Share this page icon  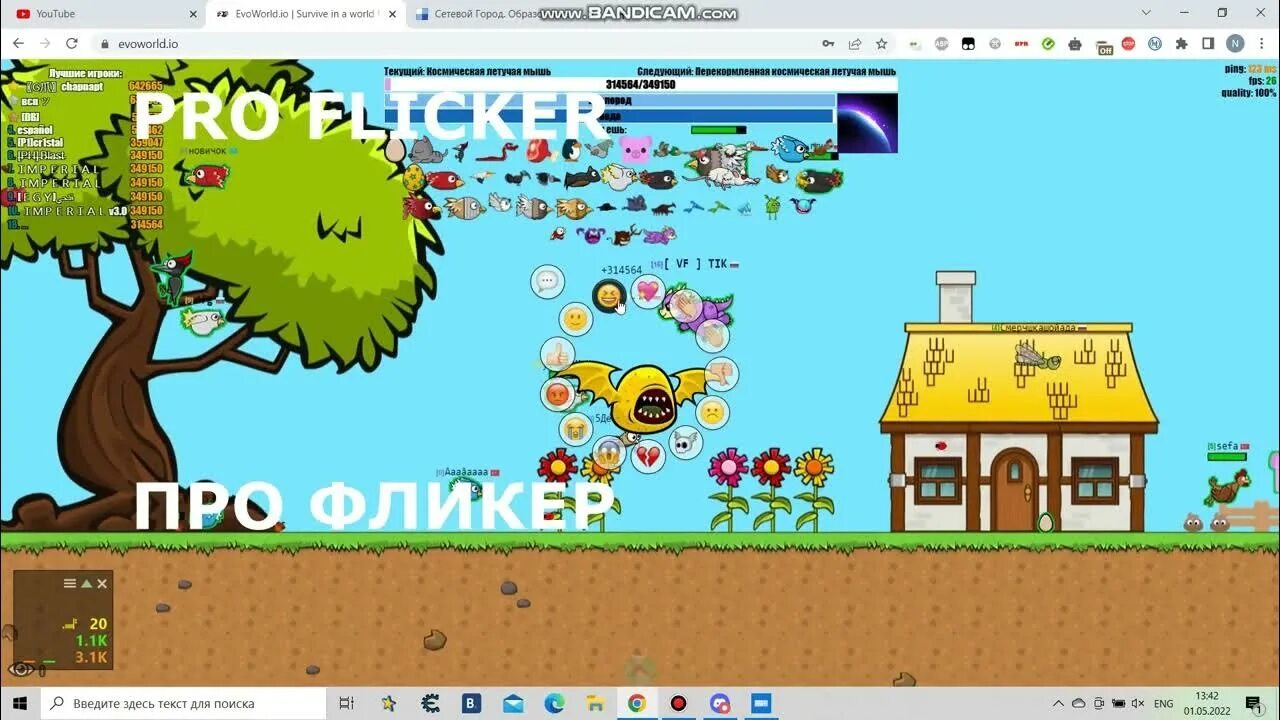[x=855, y=43]
